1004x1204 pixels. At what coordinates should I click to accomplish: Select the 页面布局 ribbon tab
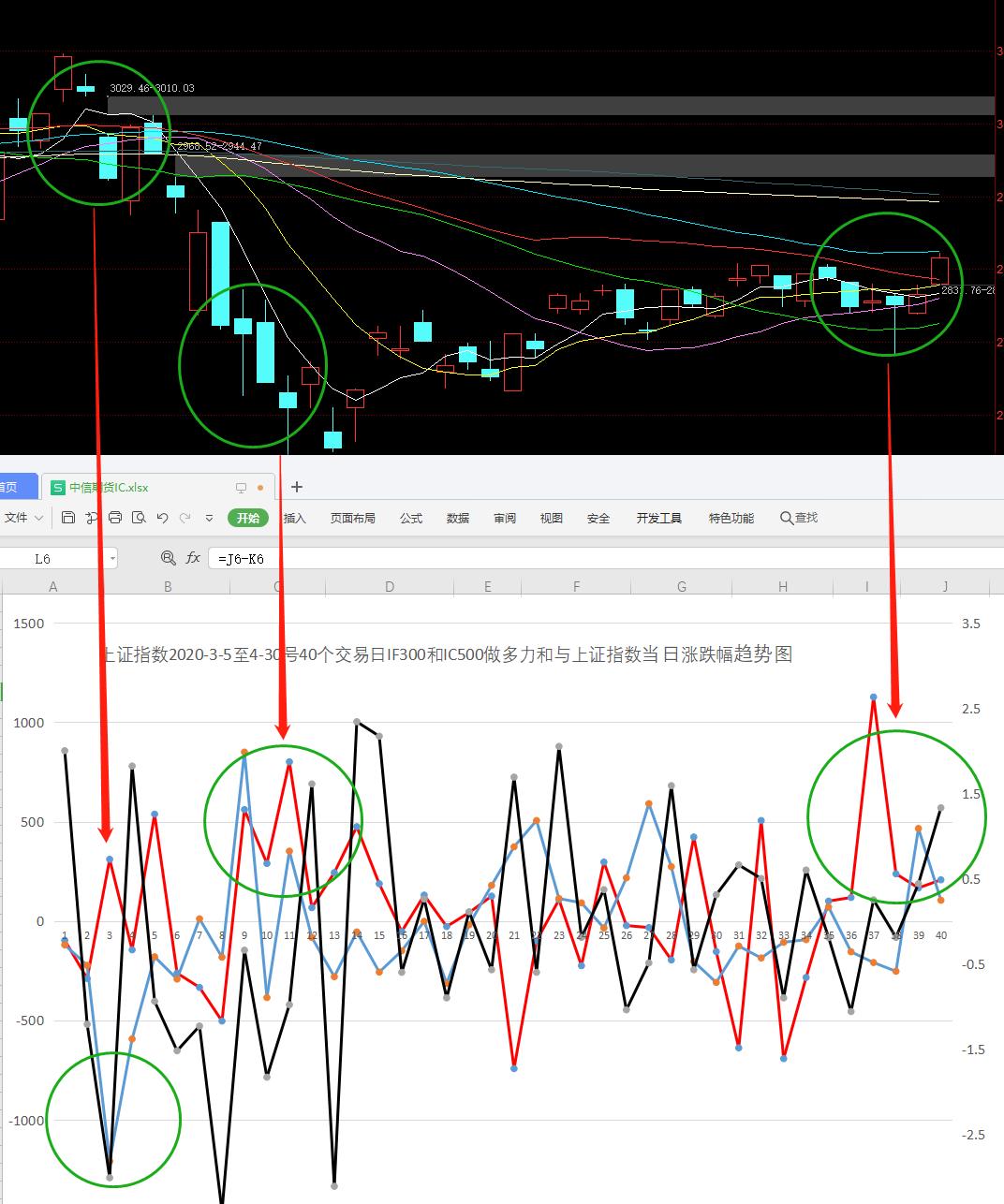point(353,518)
